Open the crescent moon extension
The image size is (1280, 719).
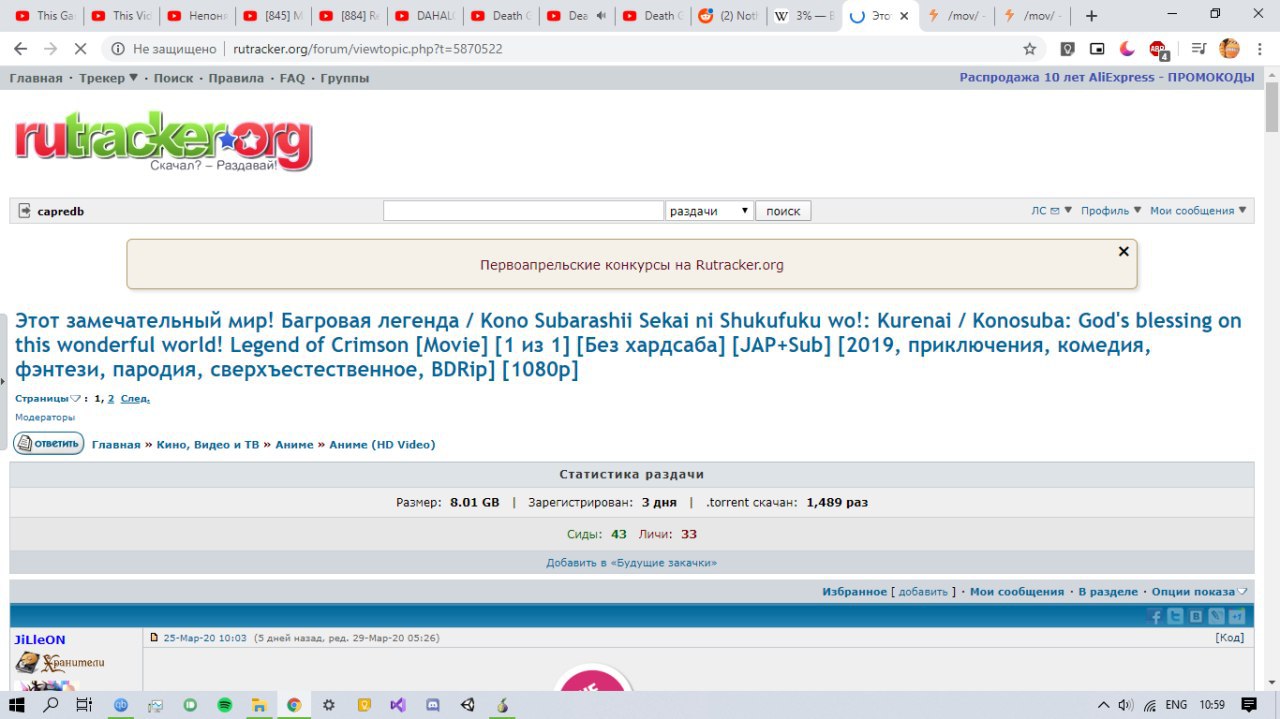(x=1127, y=48)
